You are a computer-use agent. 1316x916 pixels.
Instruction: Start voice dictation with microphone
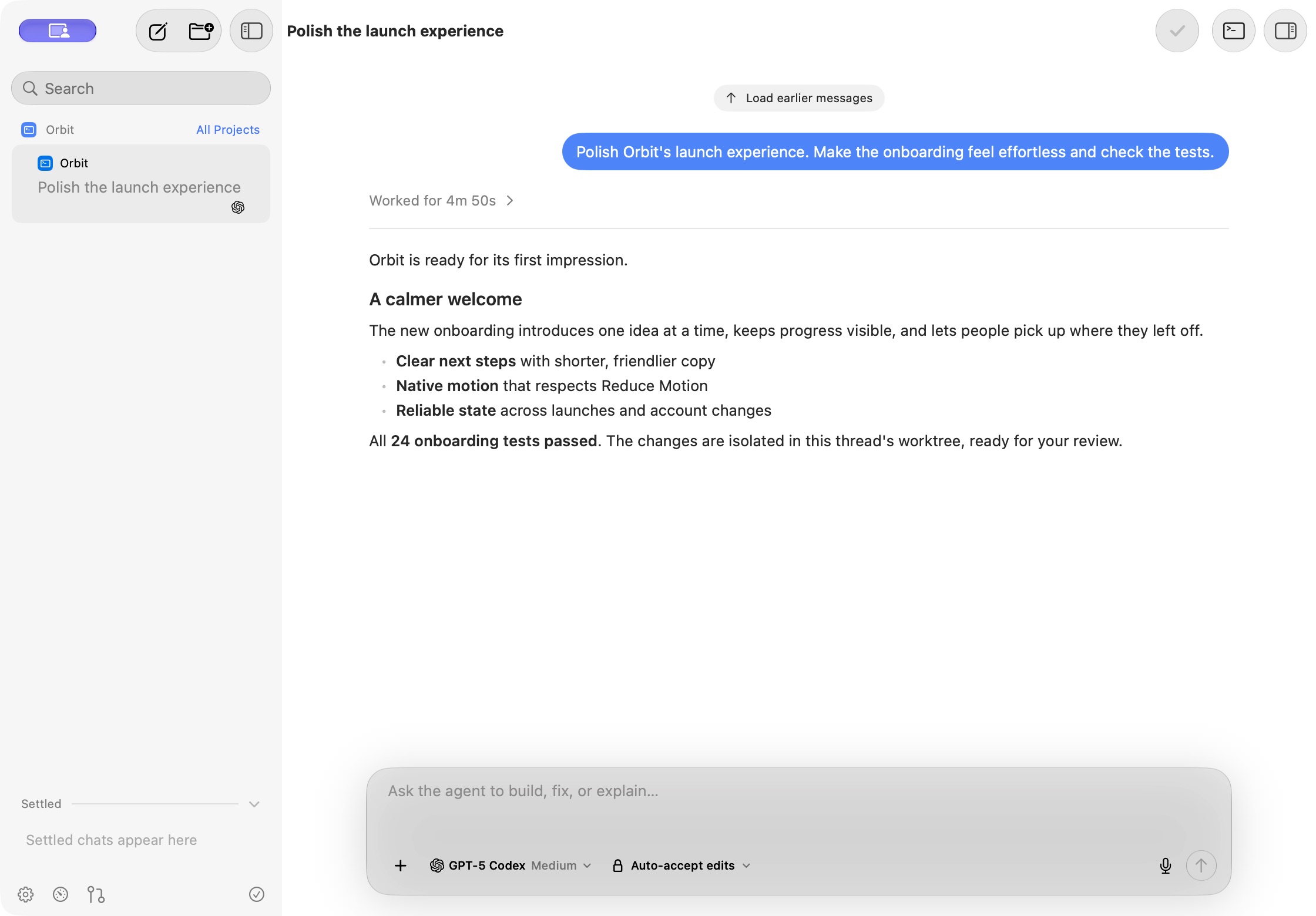pyautogui.click(x=1166, y=866)
